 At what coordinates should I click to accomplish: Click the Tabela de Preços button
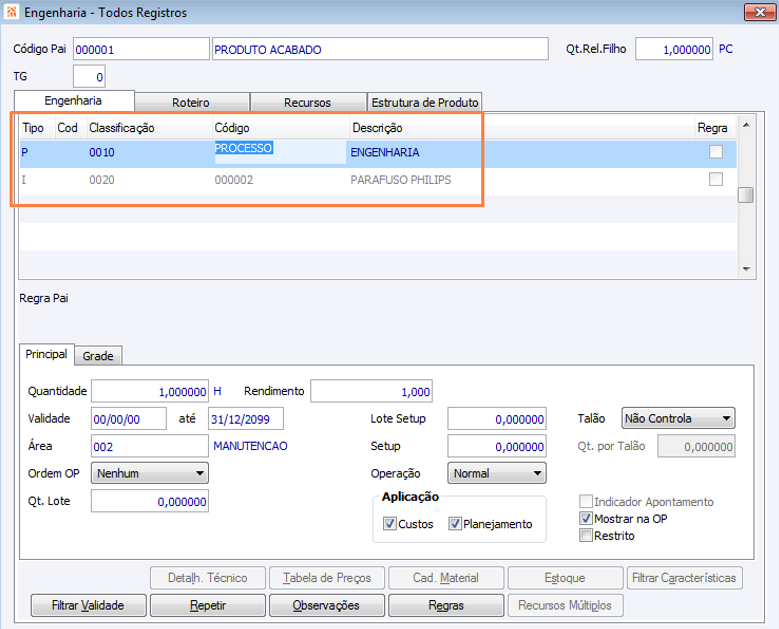tap(327, 578)
